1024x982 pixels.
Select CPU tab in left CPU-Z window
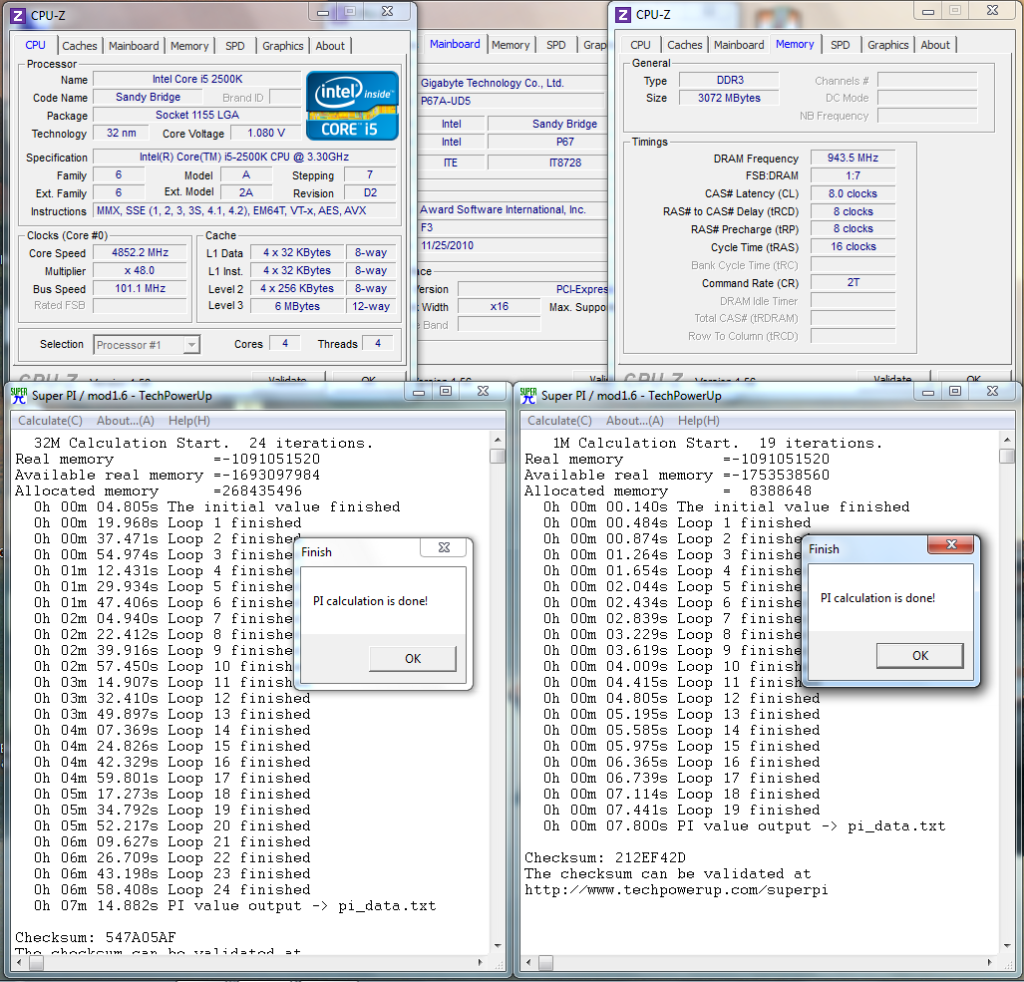pos(35,45)
